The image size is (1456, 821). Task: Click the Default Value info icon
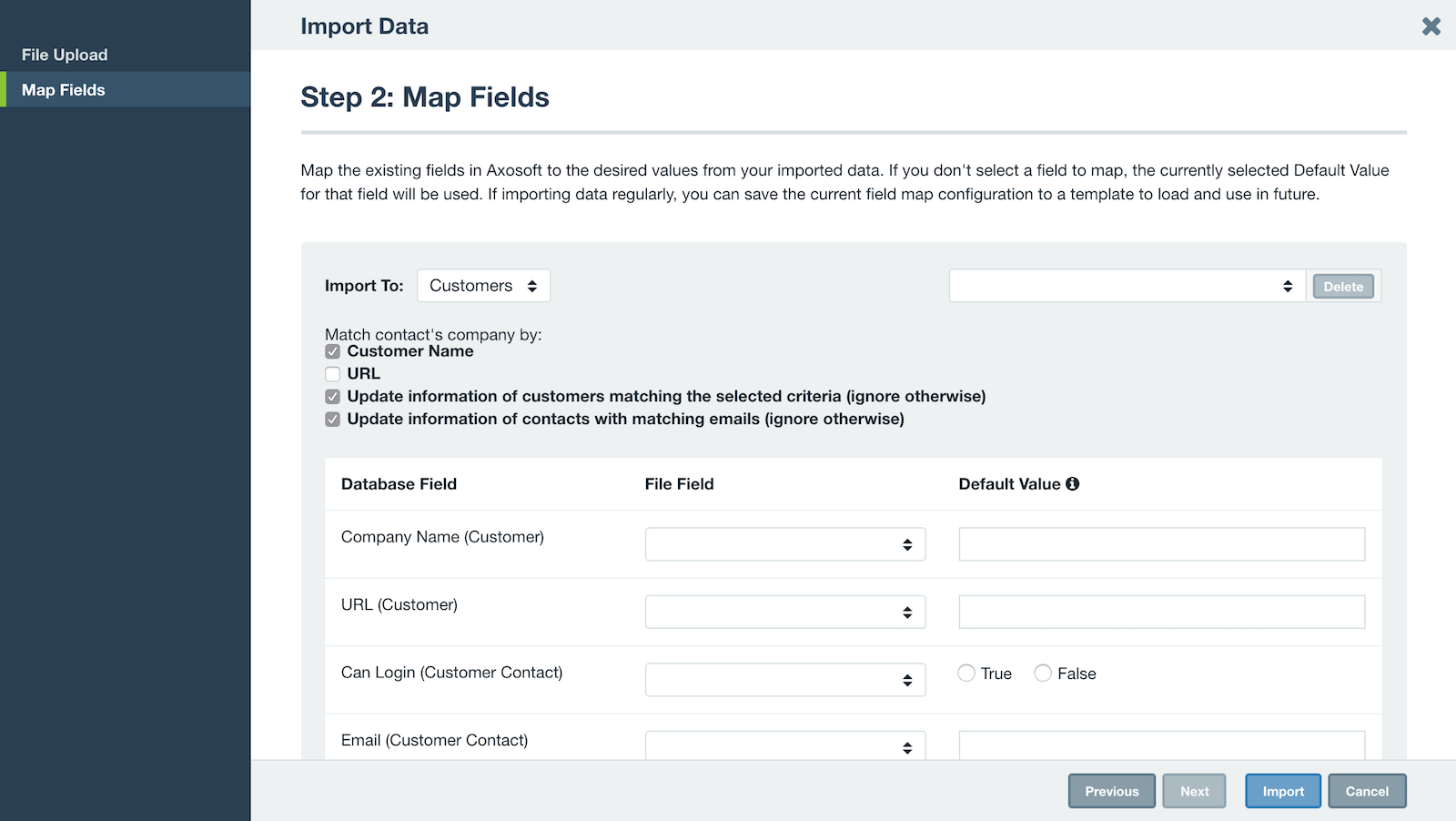point(1073,484)
